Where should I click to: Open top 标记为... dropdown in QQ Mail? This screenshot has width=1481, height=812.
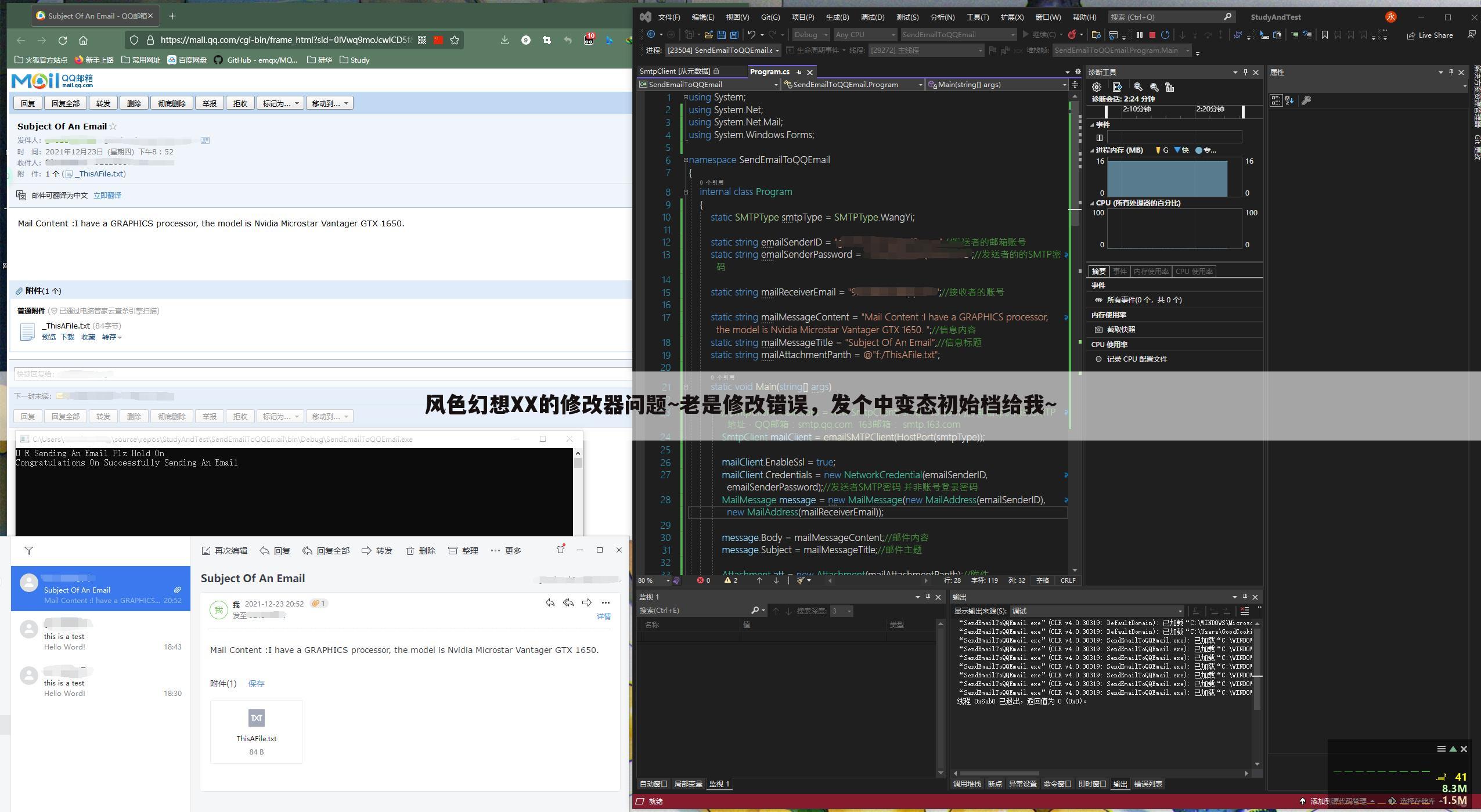click(x=280, y=103)
